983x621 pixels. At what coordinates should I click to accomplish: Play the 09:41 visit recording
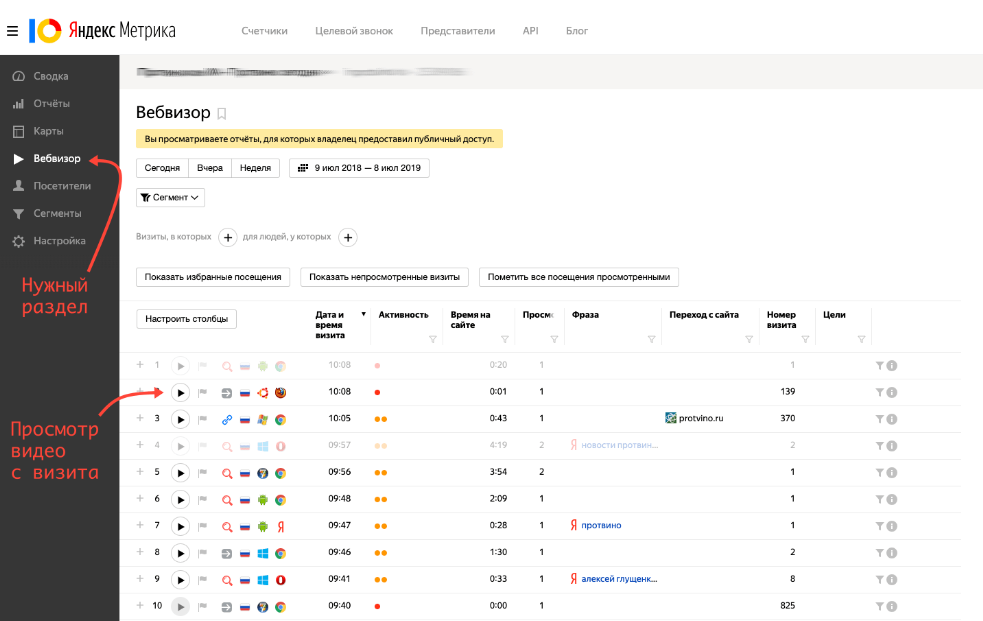(x=181, y=580)
